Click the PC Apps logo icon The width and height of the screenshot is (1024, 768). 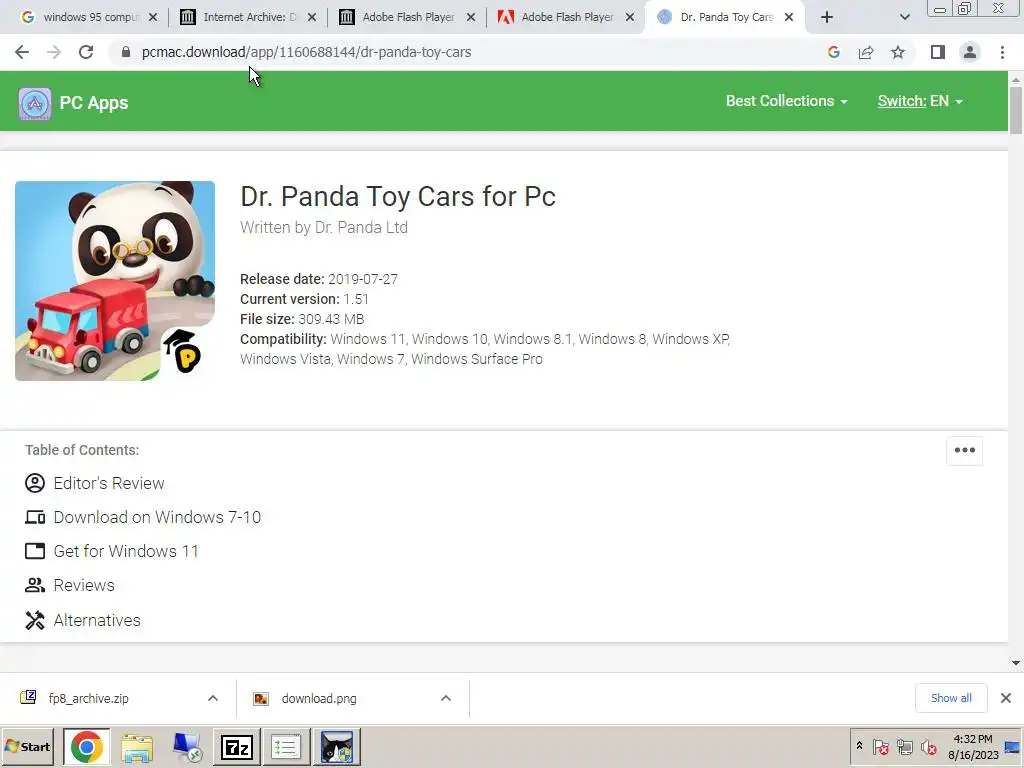[35, 103]
